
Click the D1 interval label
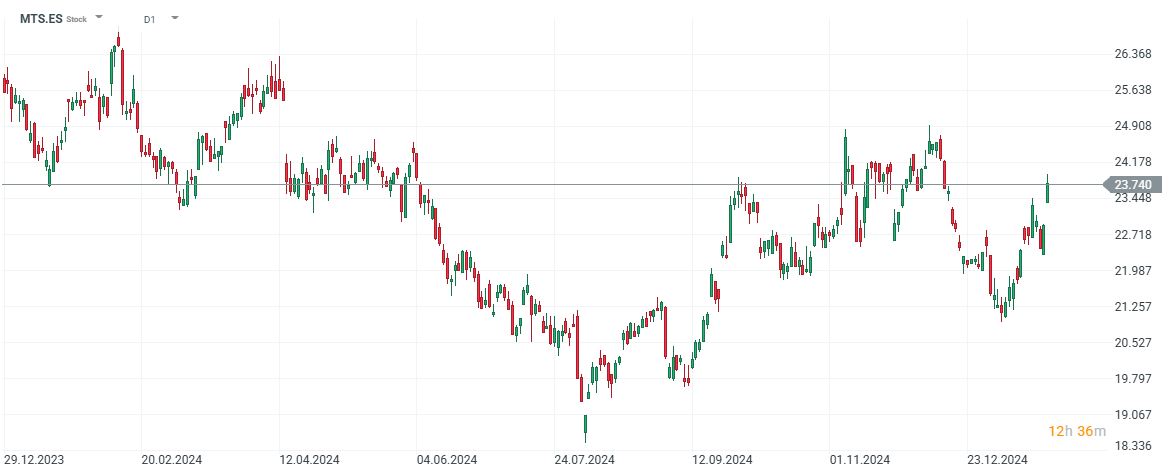click(x=149, y=19)
